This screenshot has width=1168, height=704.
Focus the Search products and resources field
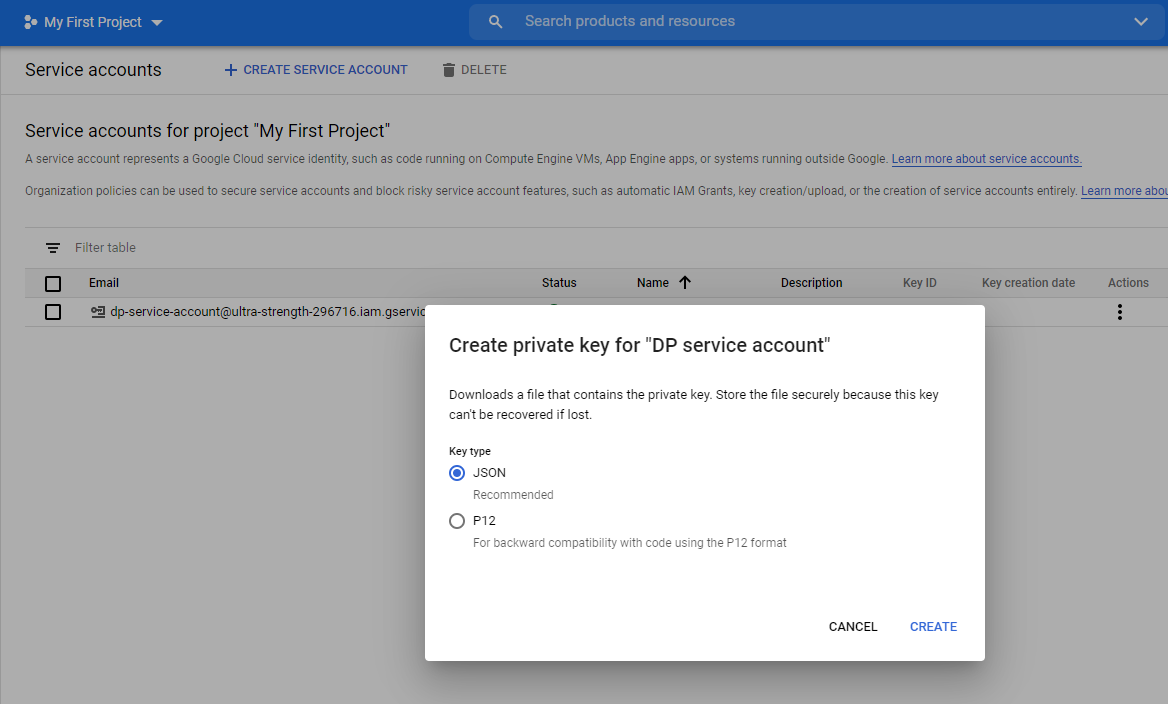point(816,22)
